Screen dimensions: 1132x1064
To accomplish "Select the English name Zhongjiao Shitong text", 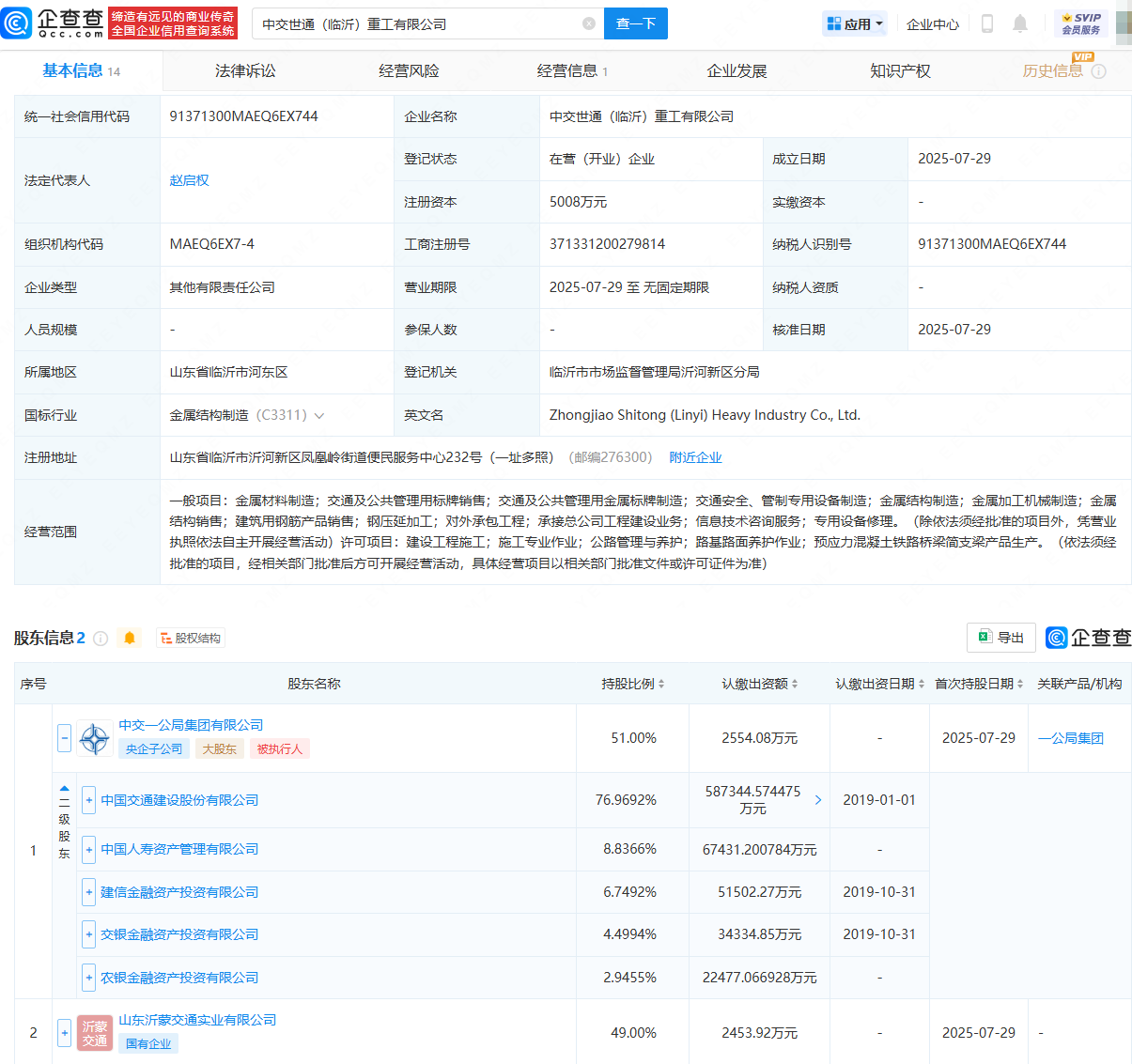I will pyautogui.click(x=705, y=415).
